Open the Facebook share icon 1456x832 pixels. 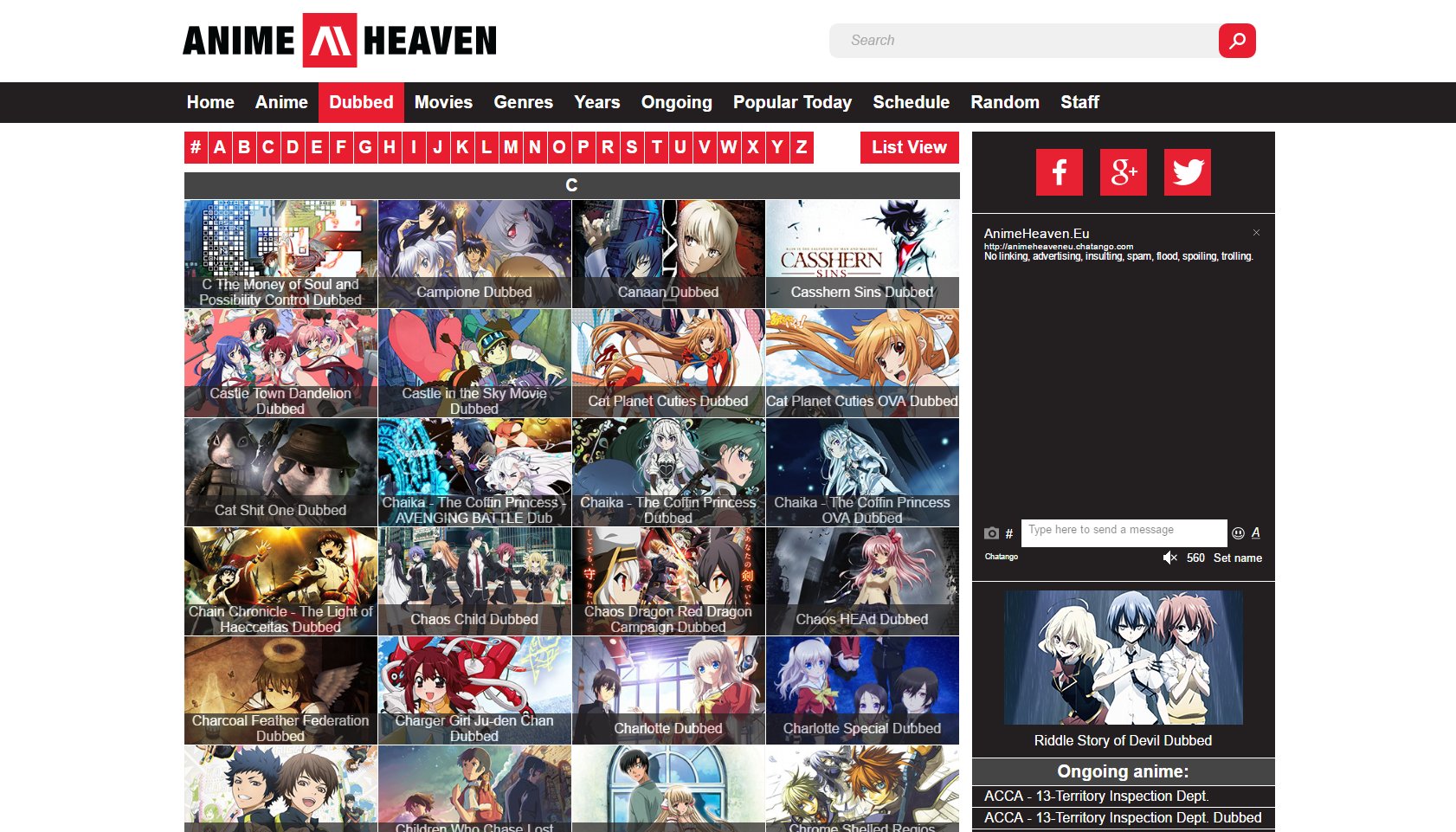1059,172
